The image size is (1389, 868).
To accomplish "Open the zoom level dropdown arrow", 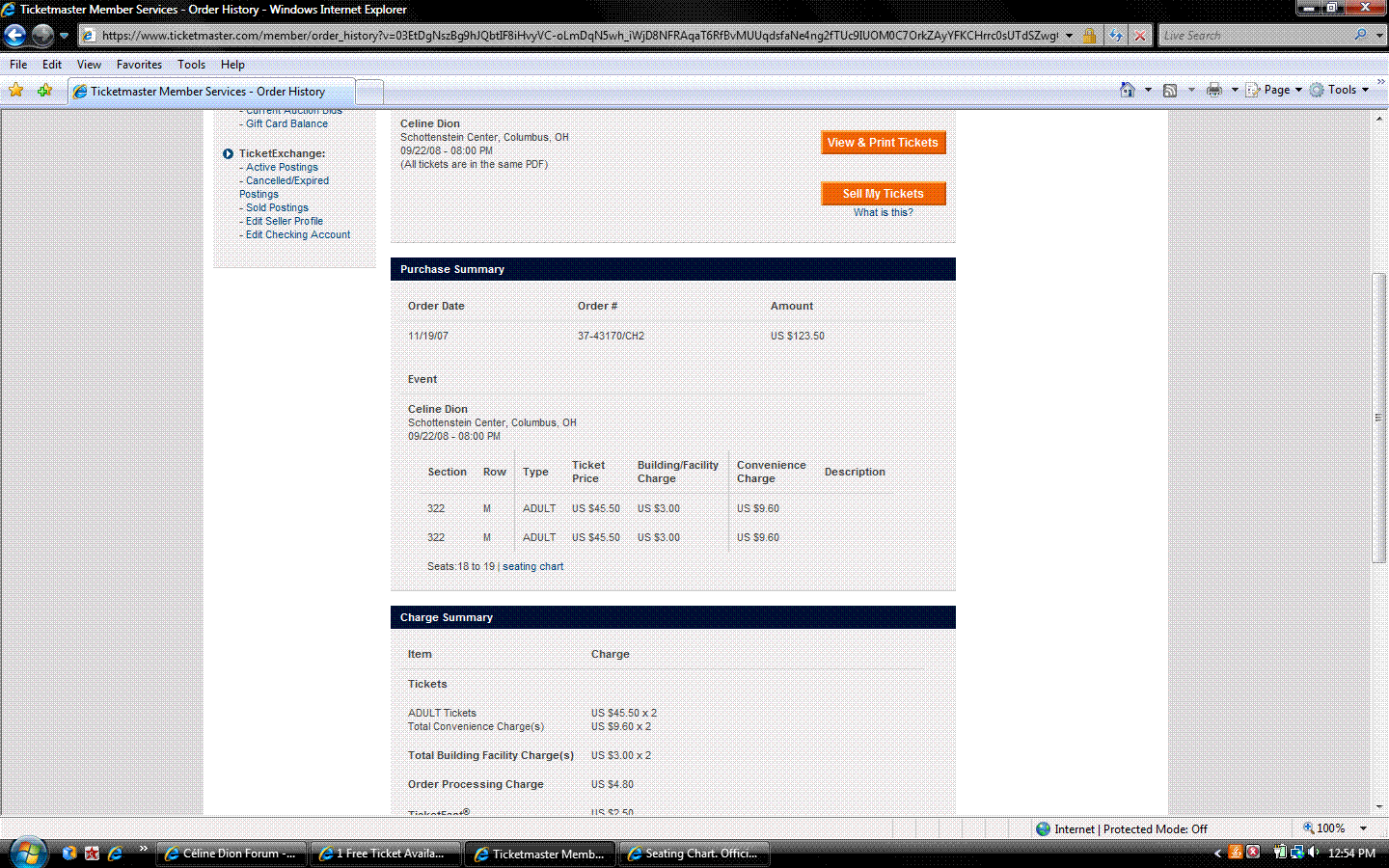I will (1364, 828).
